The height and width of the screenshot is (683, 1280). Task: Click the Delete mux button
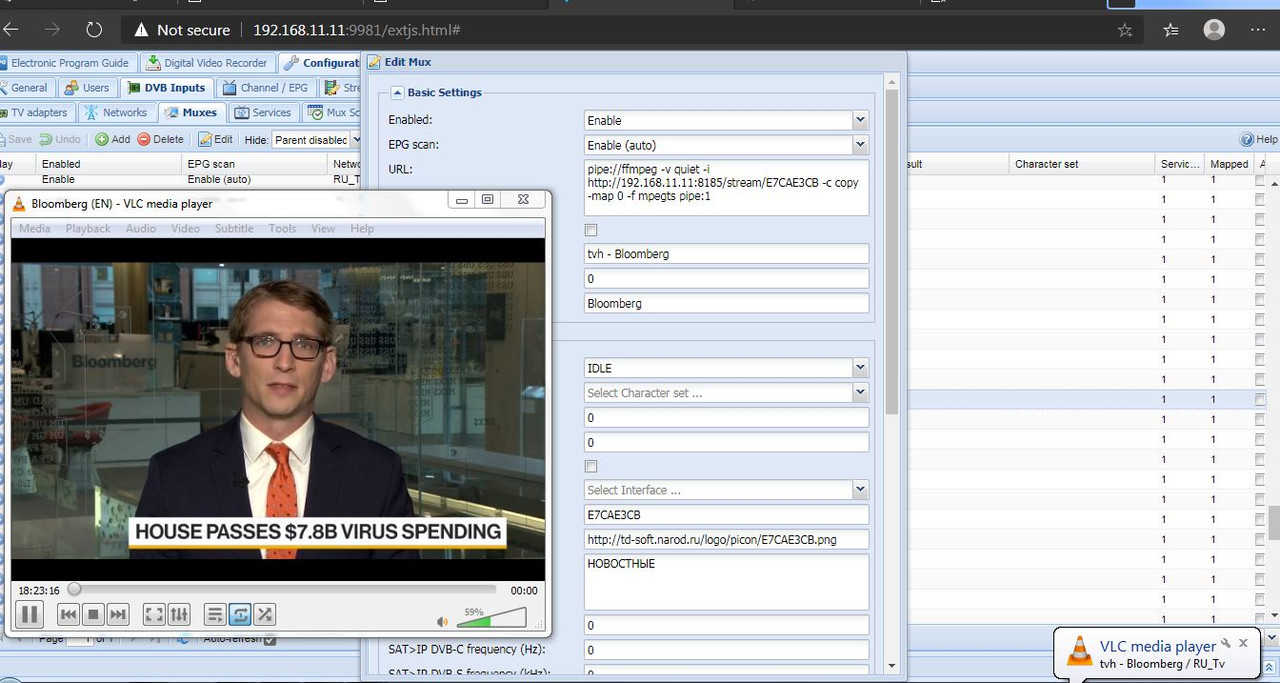(x=161, y=139)
